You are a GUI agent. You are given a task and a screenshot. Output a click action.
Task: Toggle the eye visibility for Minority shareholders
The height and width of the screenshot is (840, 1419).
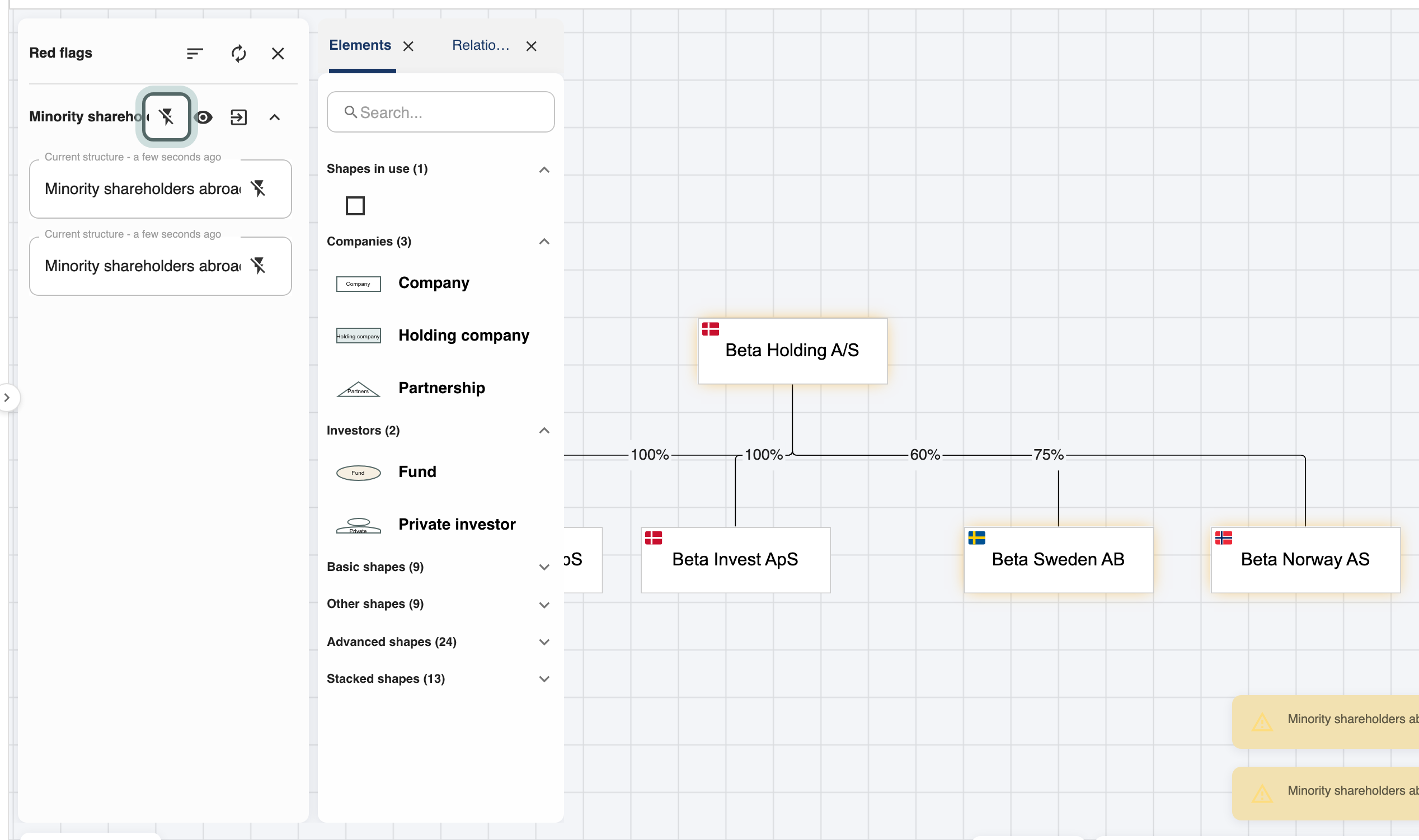203,117
